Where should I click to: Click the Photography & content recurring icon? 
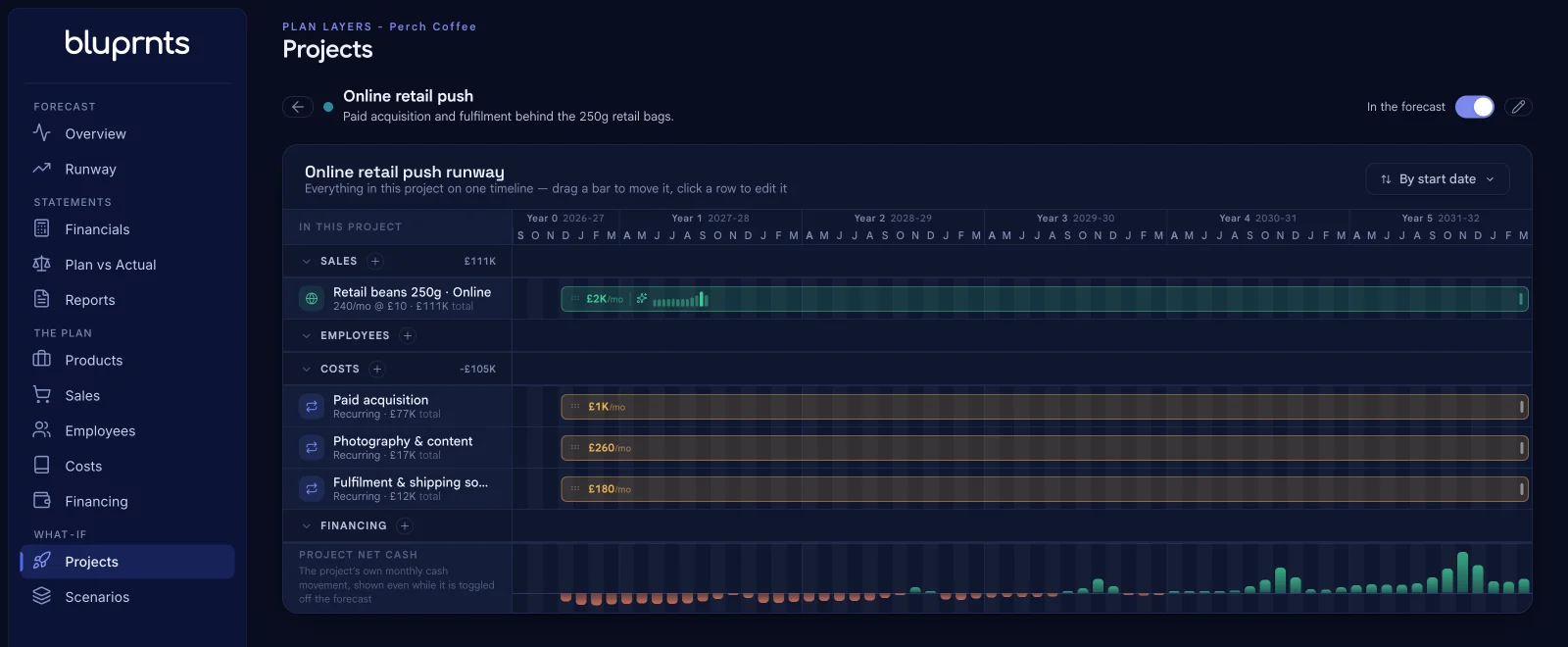312,447
